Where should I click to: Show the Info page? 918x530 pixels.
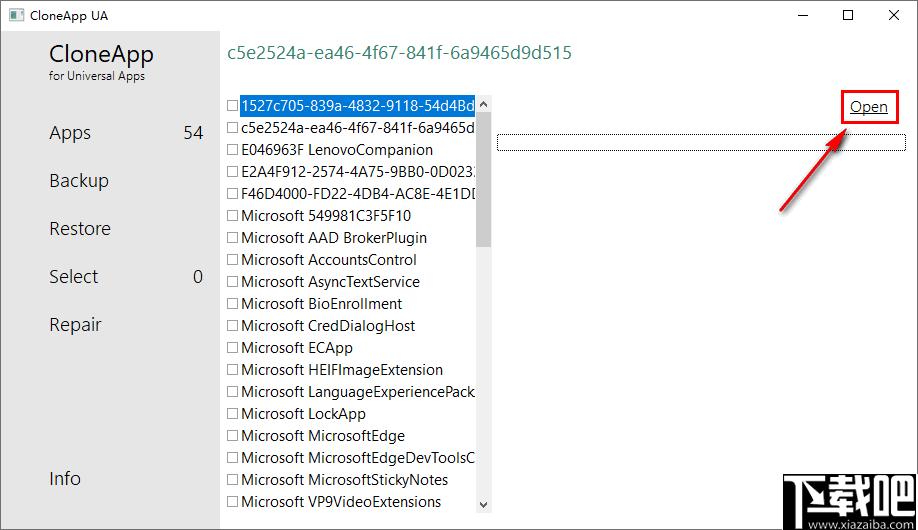(65, 478)
